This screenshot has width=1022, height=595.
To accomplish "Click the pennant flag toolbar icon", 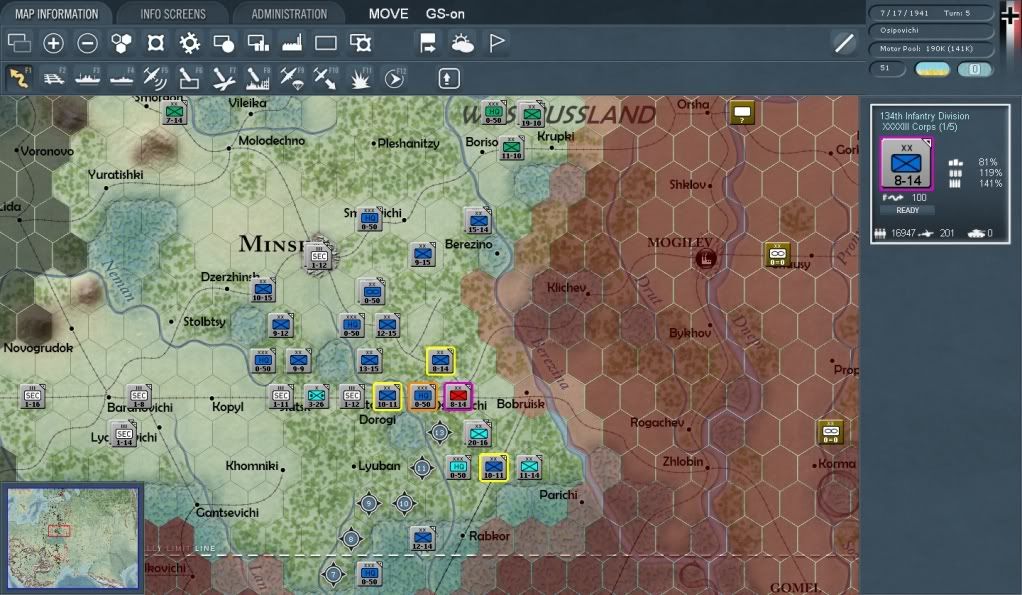I will [x=497, y=43].
